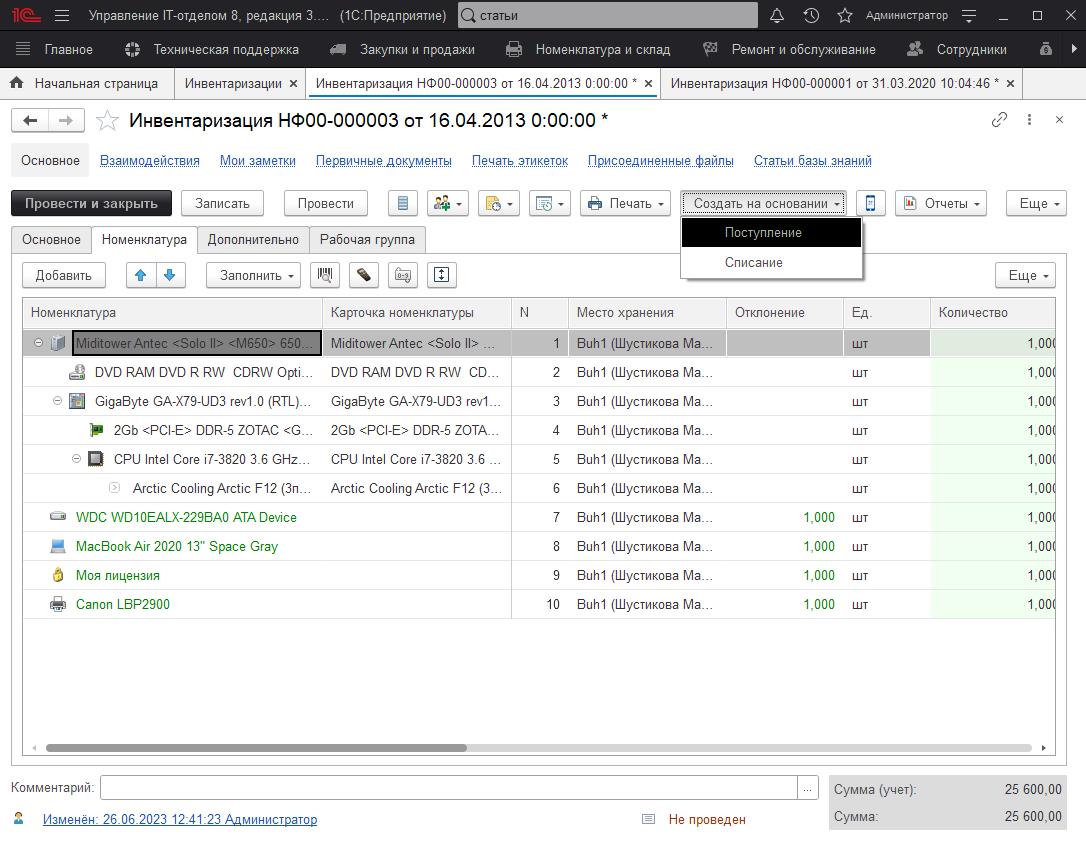The image size is (1086, 841).
Task: Click the Провести и закрыть button
Action: 91,203
